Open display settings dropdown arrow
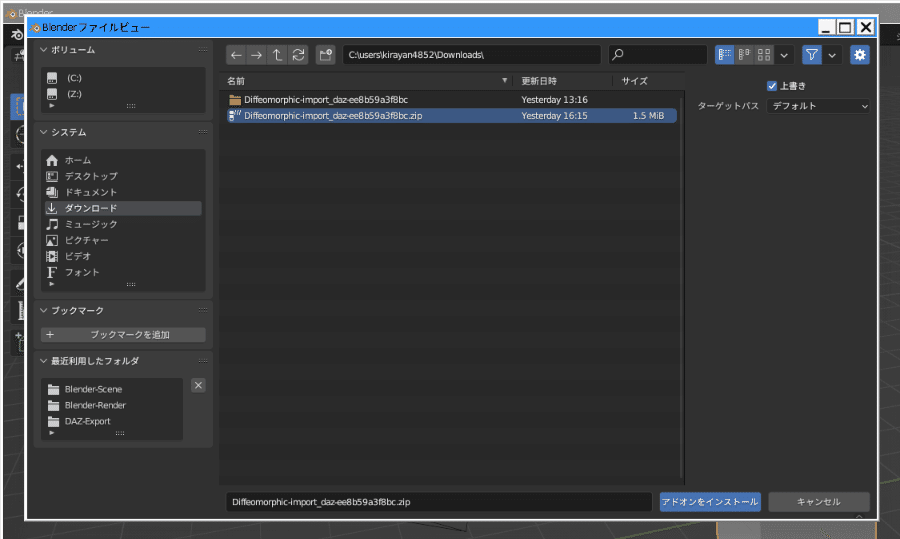Image resolution: width=900 pixels, height=539 pixels. [x=784, y=55]
